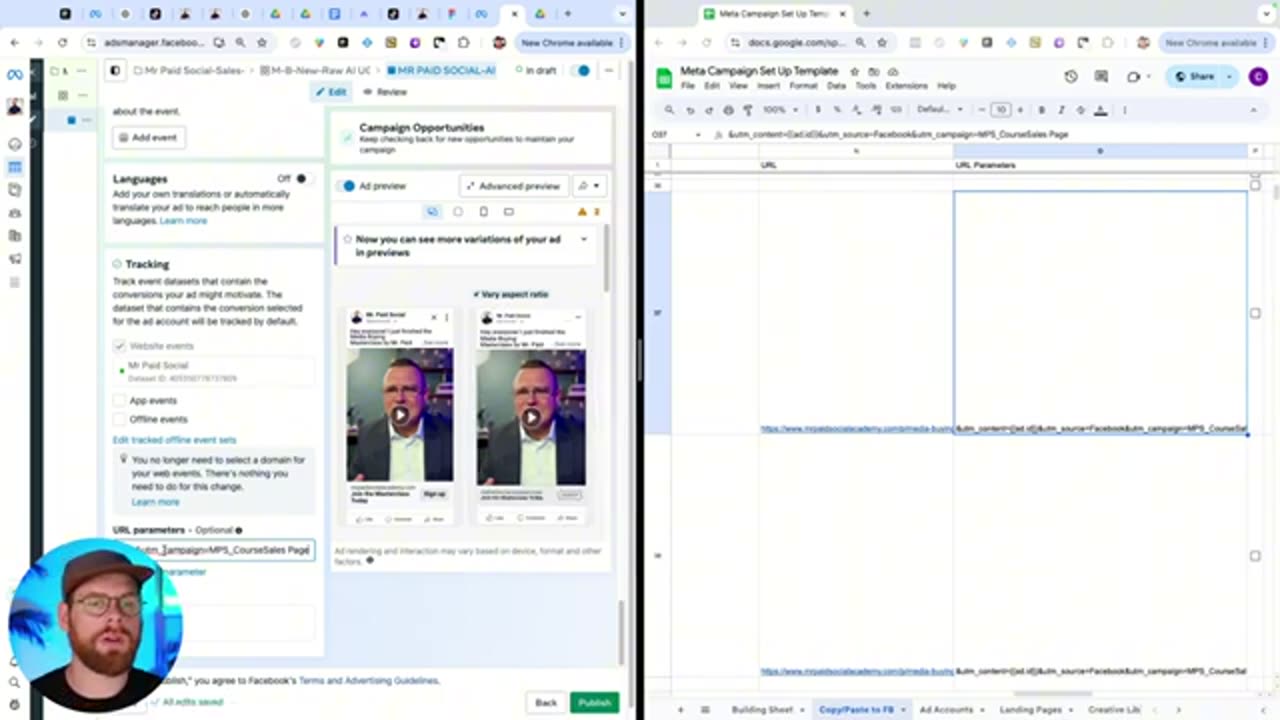Open the Share dropdown arrow in Sheets
1280x720 pixels.
click(1229, 77)
